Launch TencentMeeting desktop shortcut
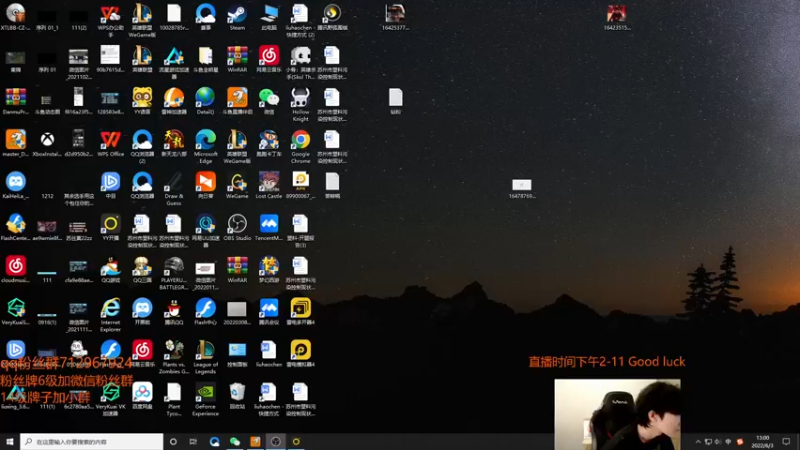Image resolution: width=800 pixels, height=450 pixels. pos(269,227)
